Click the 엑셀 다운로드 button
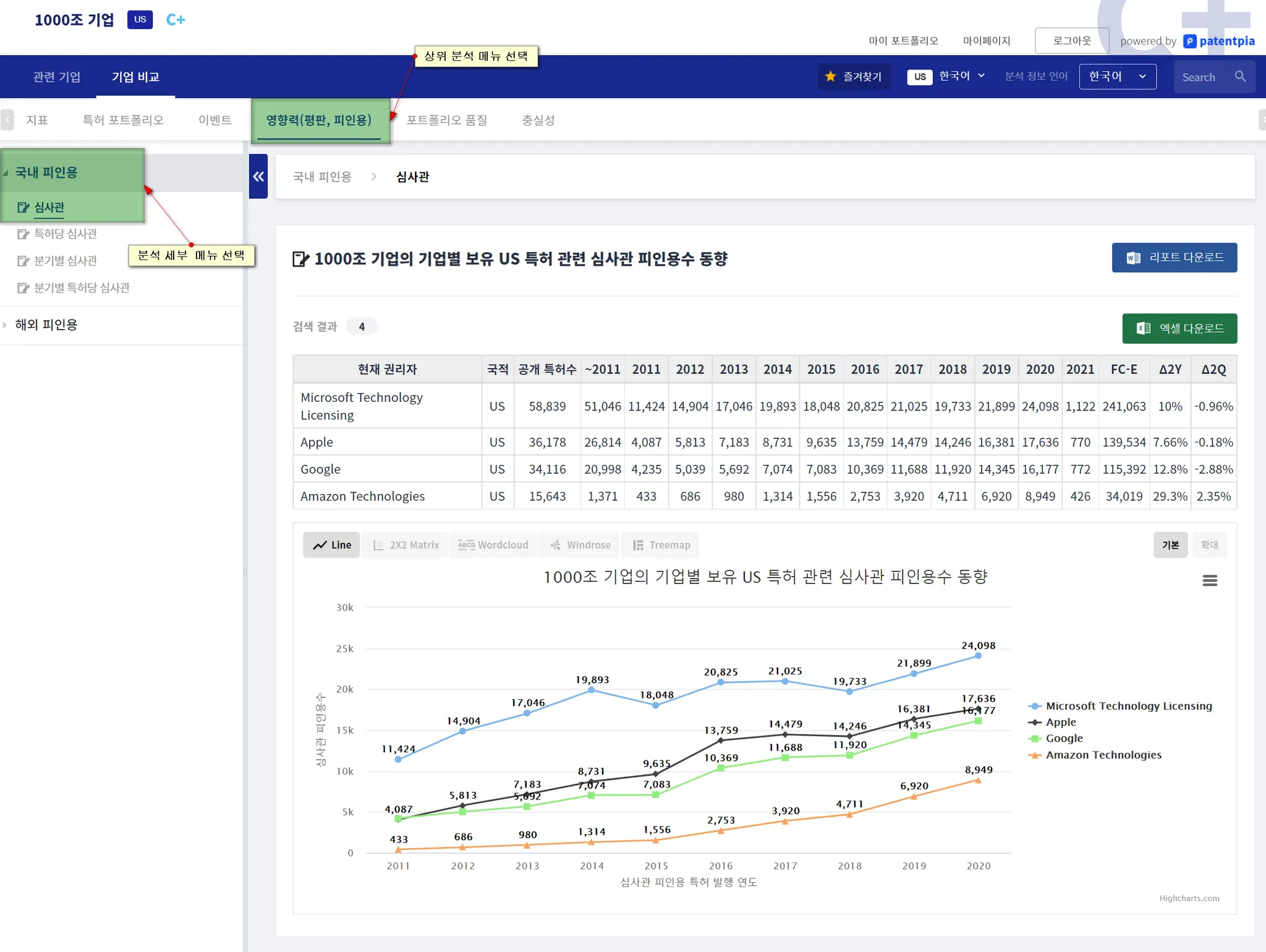Image resolution: width=1266 pixels, height=952 pixels. [x=1179, y=328]
